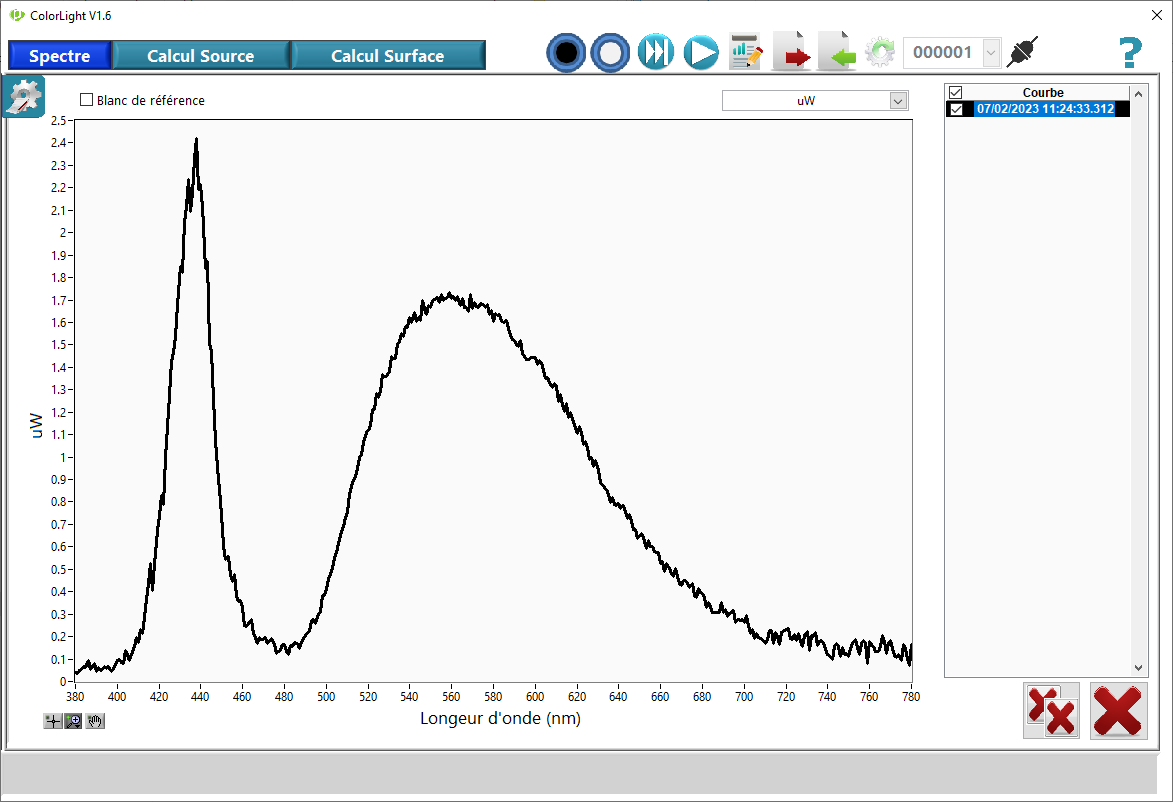
Task: Select the crosshair cursor graph tool
Action: (52, 721)
